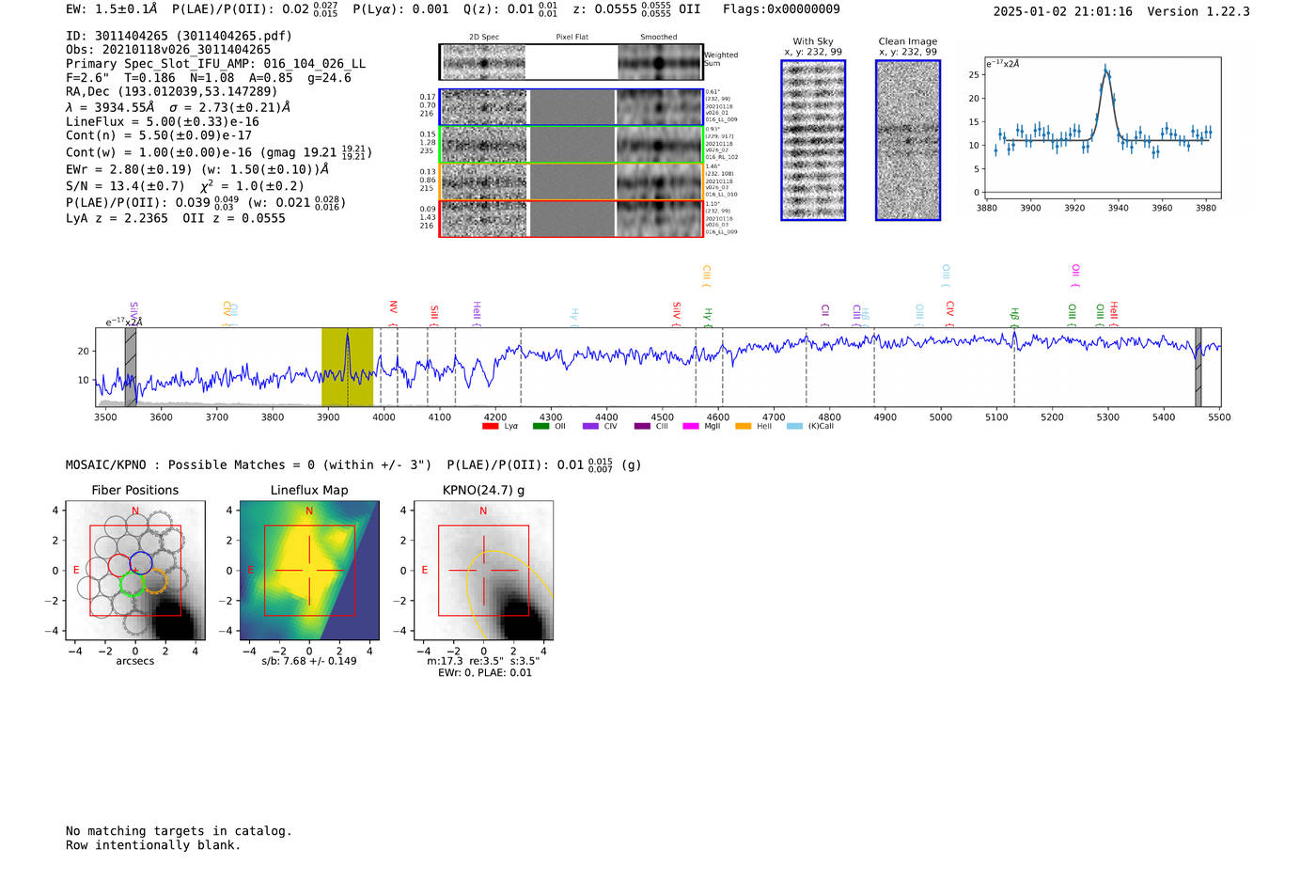Click the red CIV line label near 5000 Å
This screenshot has width=1316, height=896.
950,312
